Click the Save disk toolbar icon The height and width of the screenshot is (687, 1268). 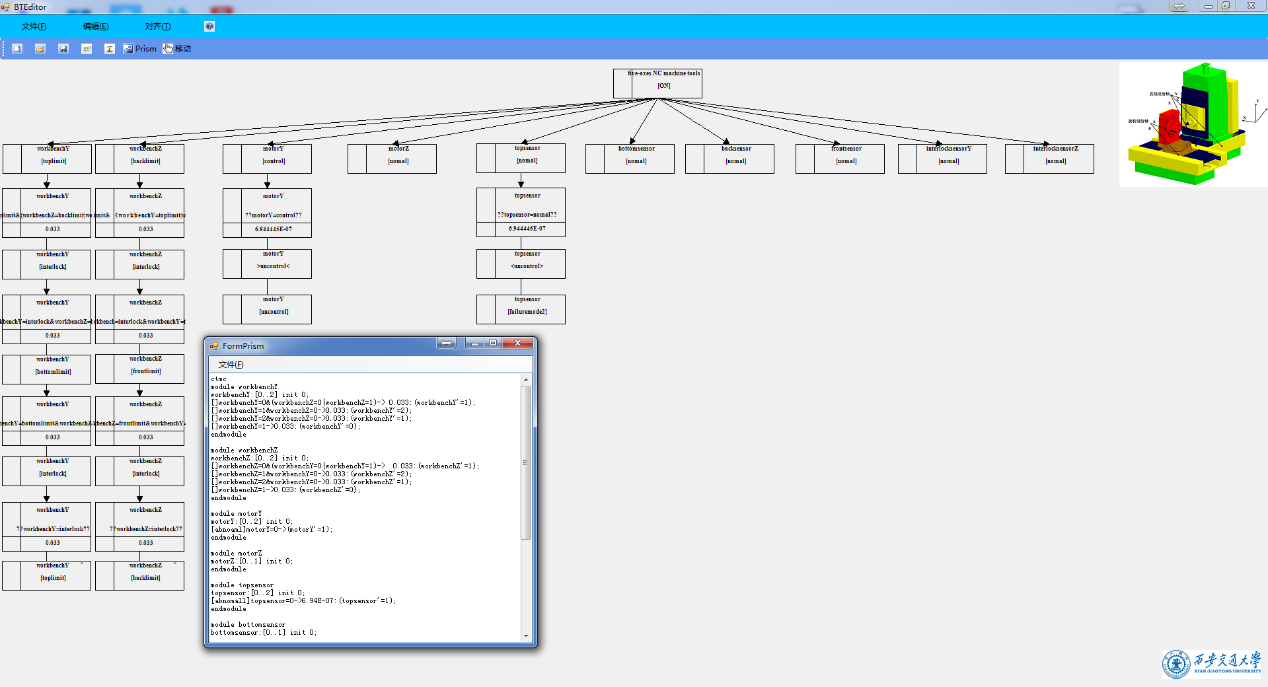pyautogui.click(x=63, y=48)
